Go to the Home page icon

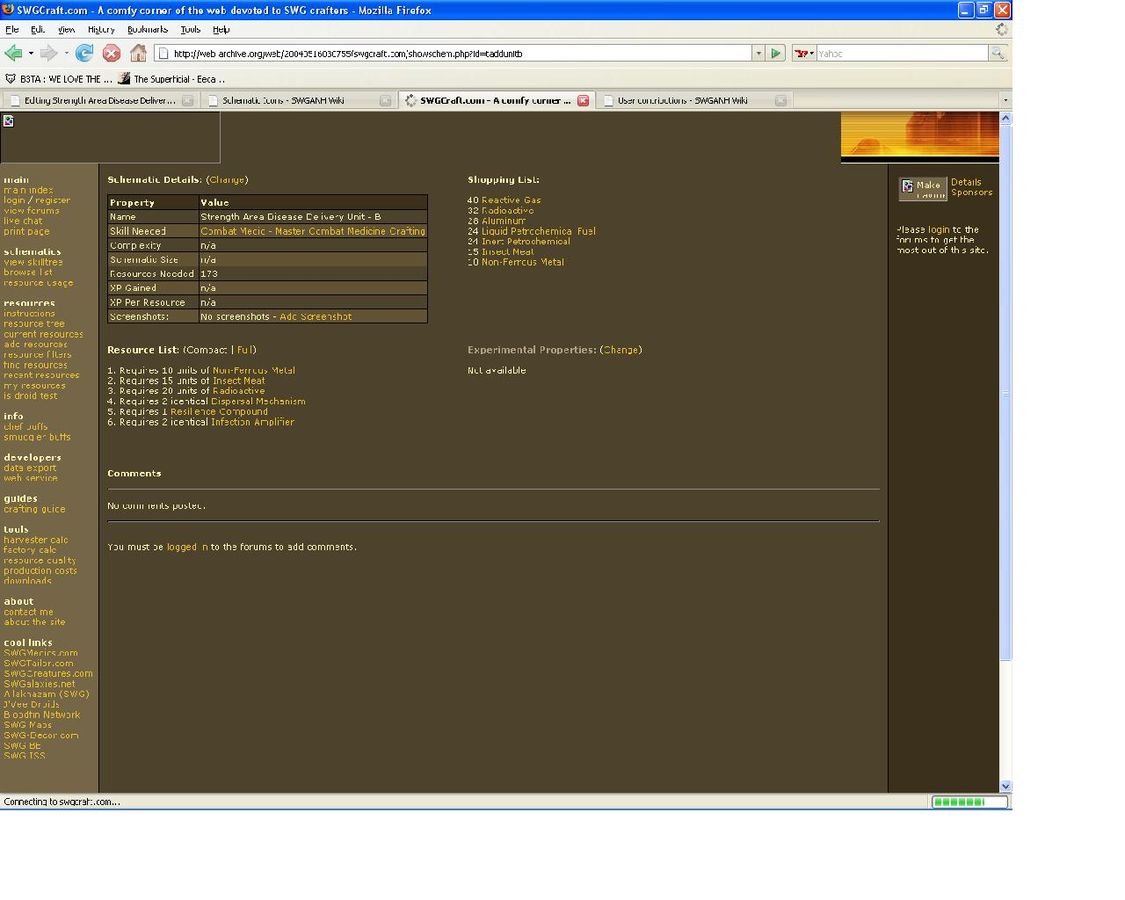coord(138,53)
